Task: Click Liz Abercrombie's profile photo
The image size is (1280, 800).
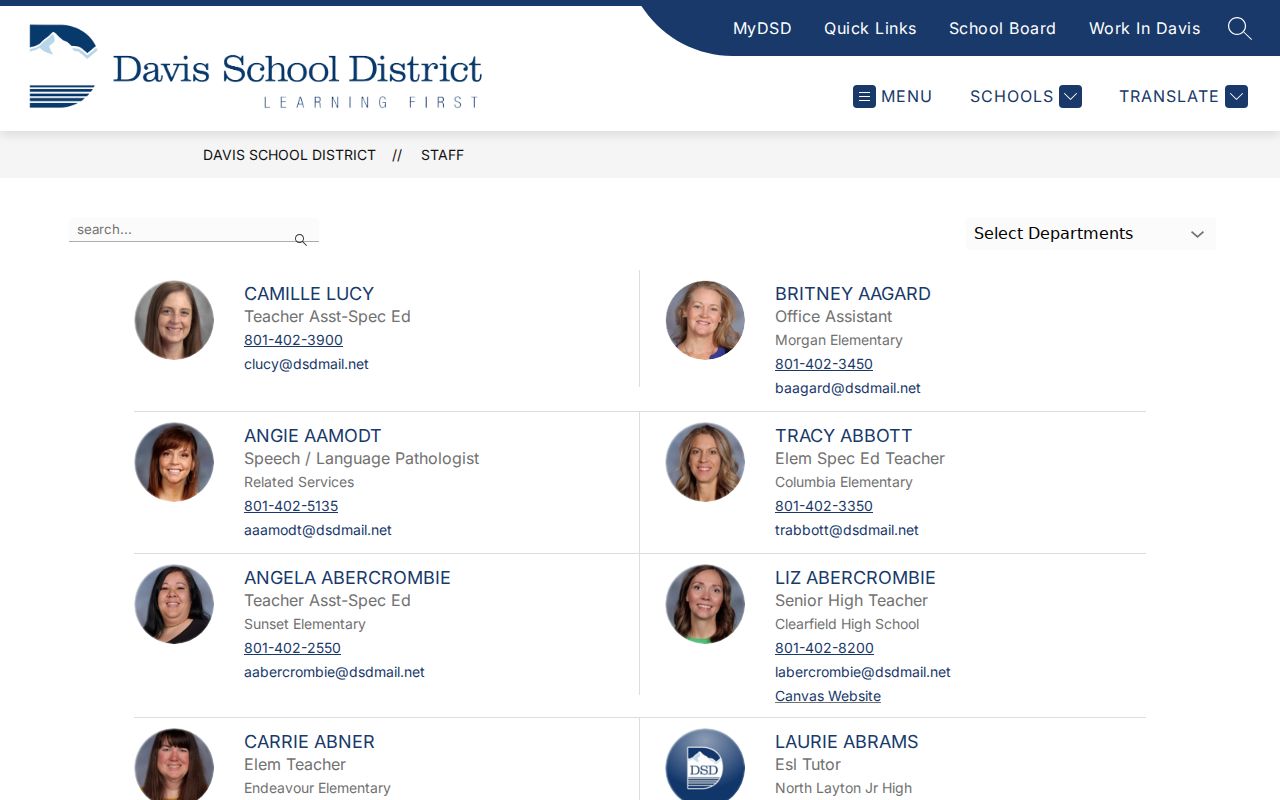Action: (x=705, y=604)
